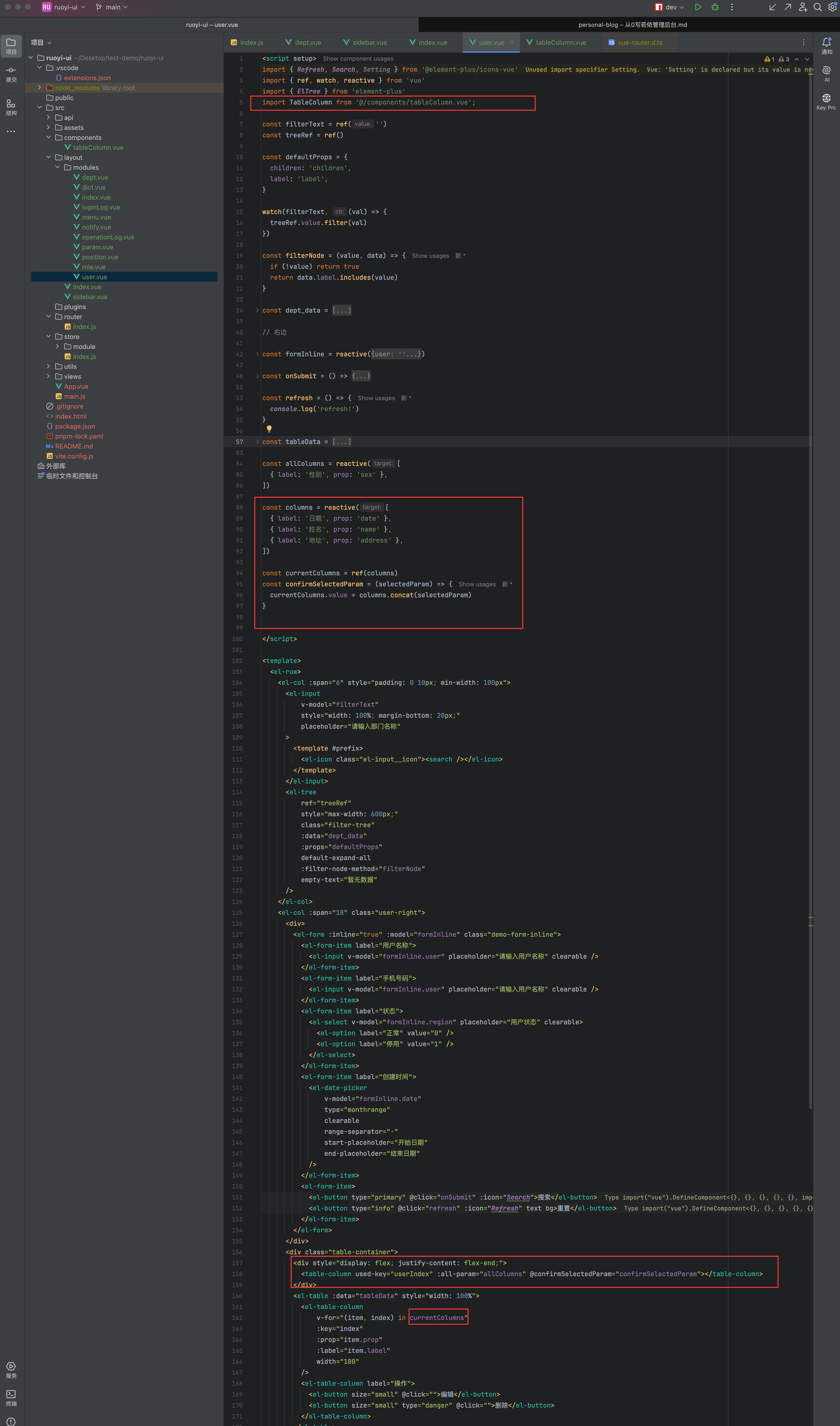Open the ruoyi-ui project dropdown

tap(70, 7)
